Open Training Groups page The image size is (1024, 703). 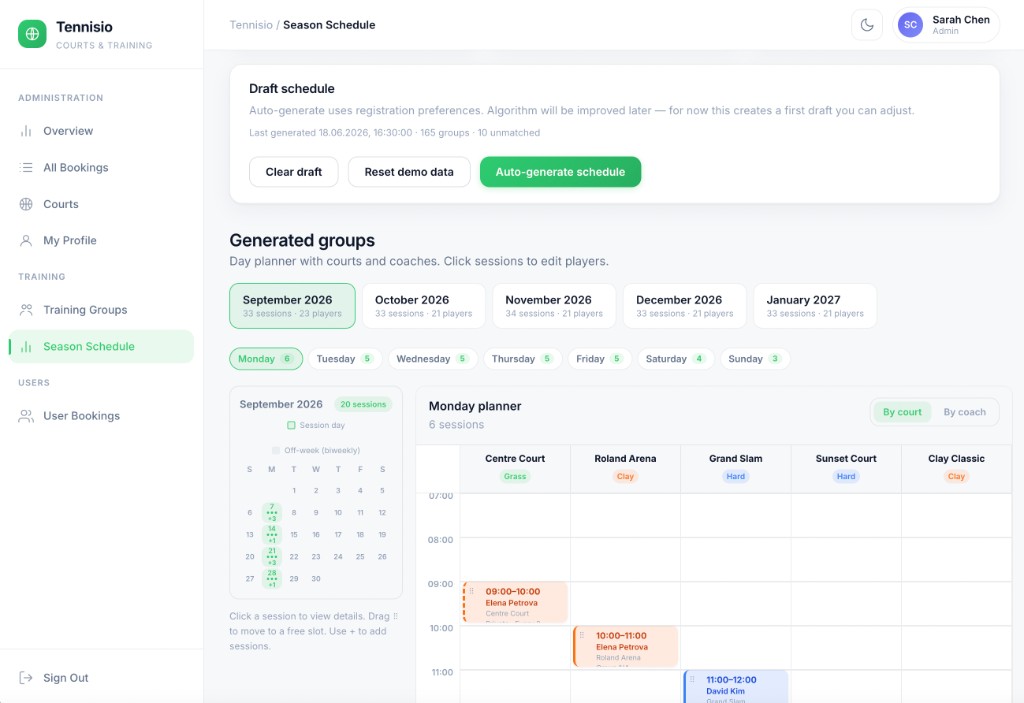coord(101,310)
